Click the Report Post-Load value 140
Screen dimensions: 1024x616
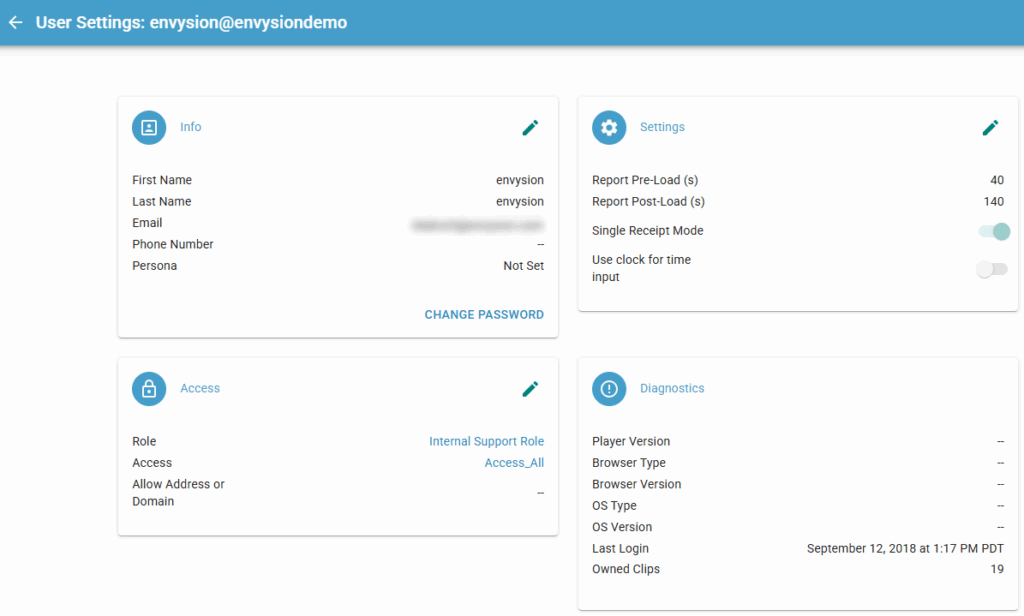pos(993,201)
